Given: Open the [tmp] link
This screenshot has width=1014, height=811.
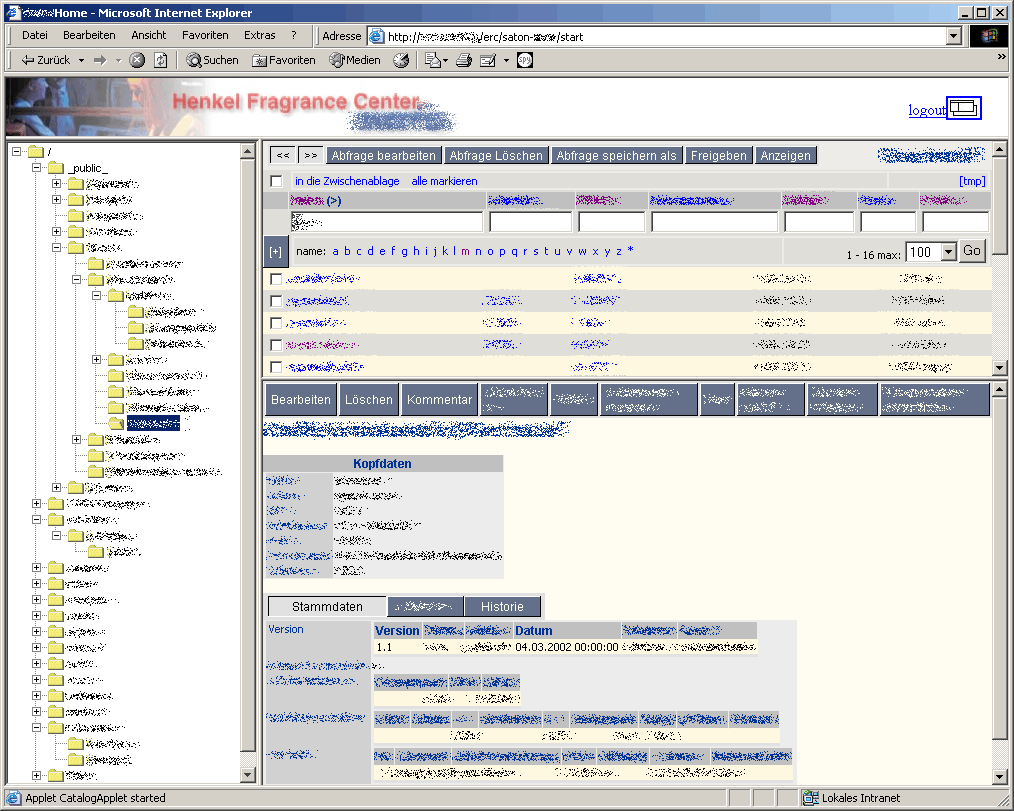Looking at the screenshot, I should 972,181.
